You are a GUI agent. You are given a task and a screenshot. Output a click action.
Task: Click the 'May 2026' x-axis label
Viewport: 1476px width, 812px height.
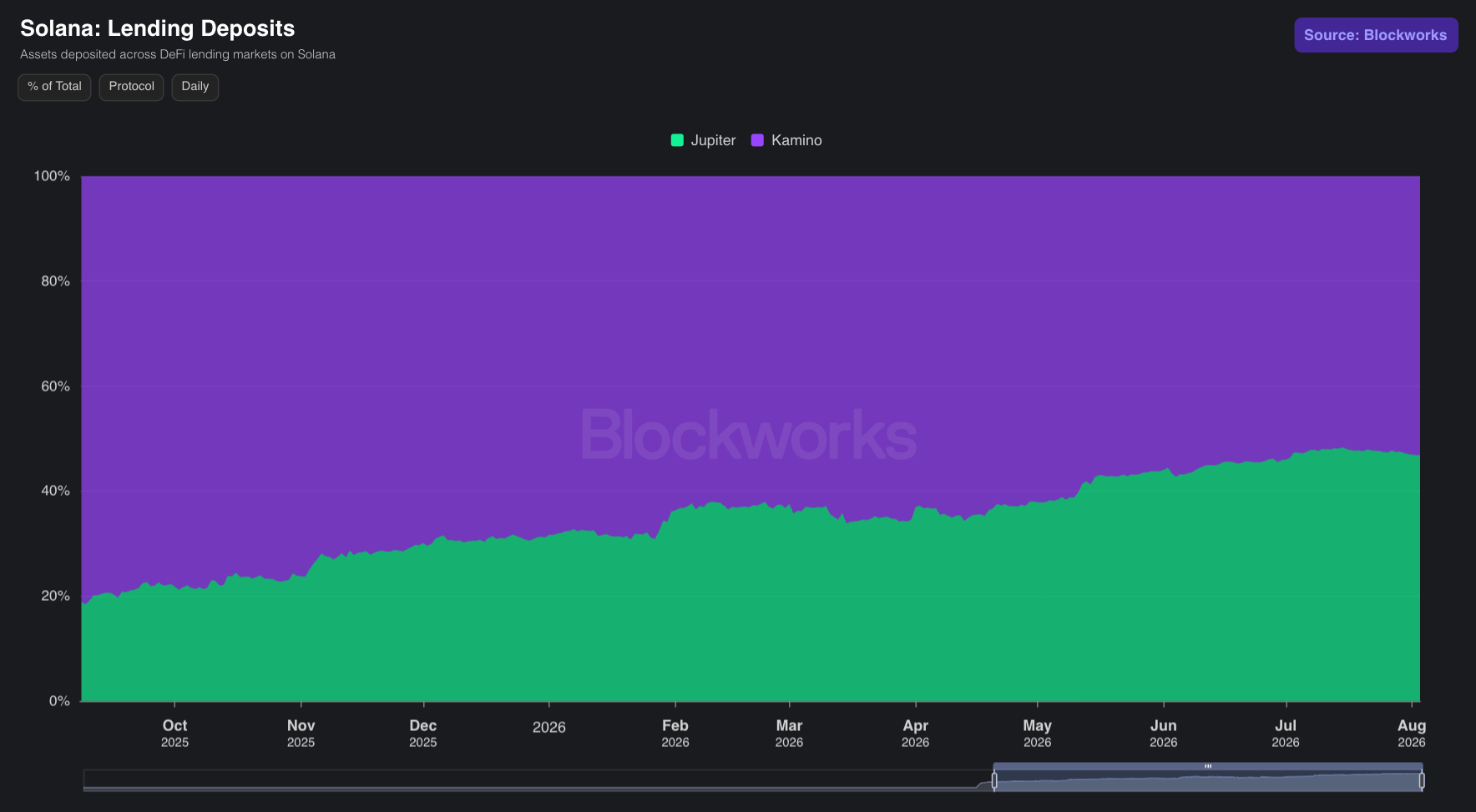pos(1038,734)
